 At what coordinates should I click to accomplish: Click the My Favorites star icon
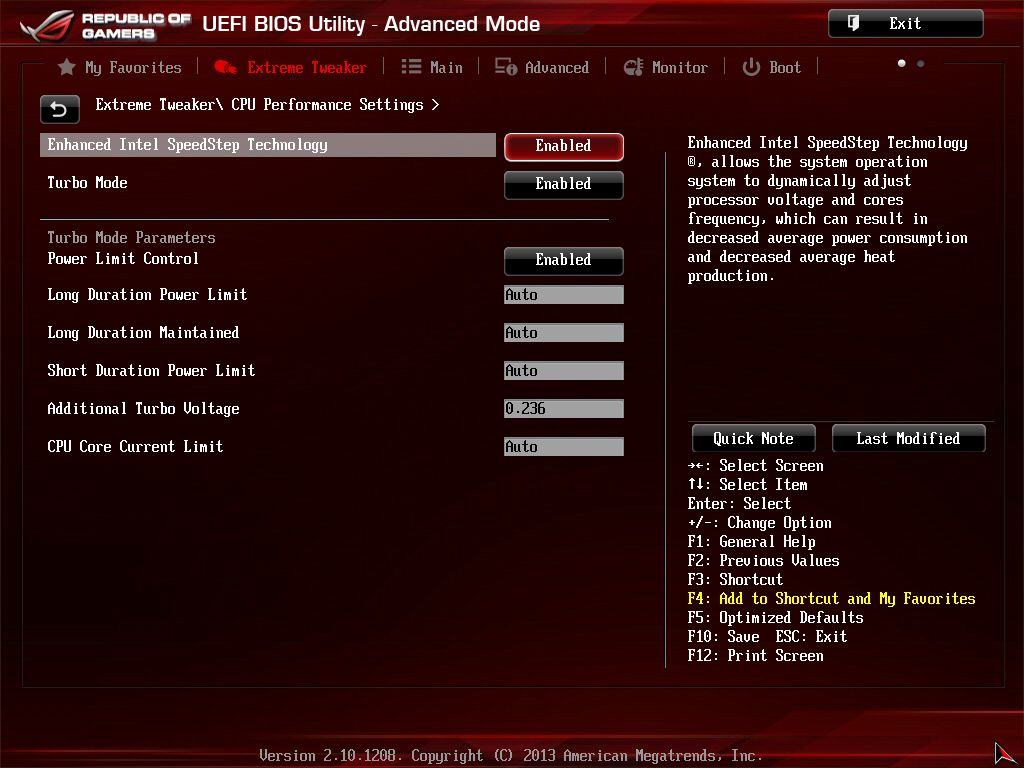tap(67, 67)
